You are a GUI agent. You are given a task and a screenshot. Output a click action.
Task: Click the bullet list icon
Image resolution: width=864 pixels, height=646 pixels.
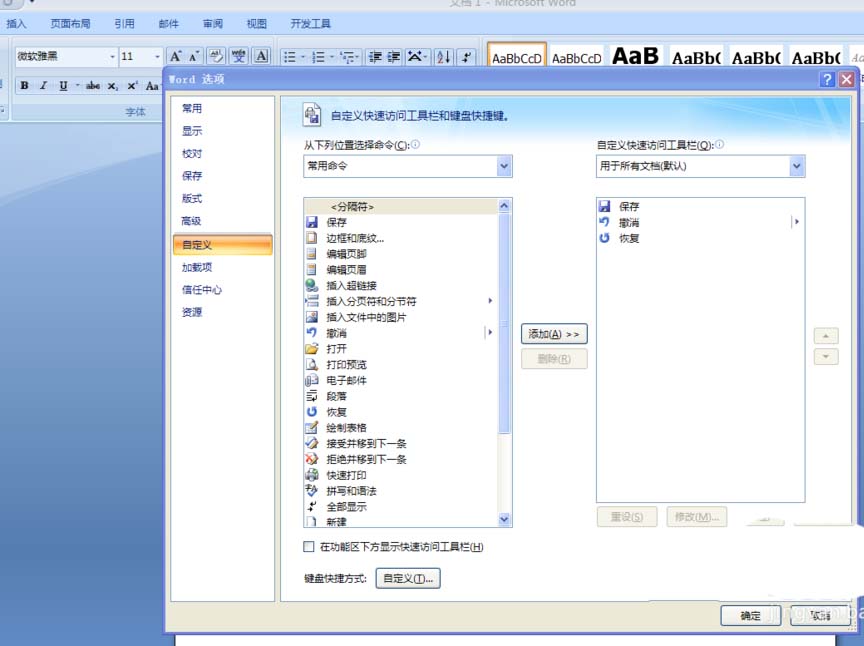coord(289,57)
